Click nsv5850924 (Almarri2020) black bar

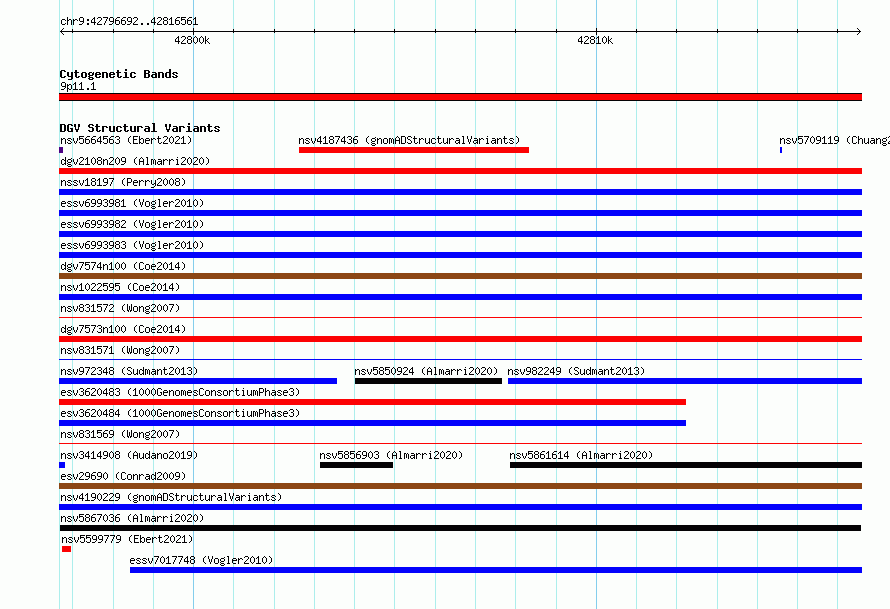[429, 381]
